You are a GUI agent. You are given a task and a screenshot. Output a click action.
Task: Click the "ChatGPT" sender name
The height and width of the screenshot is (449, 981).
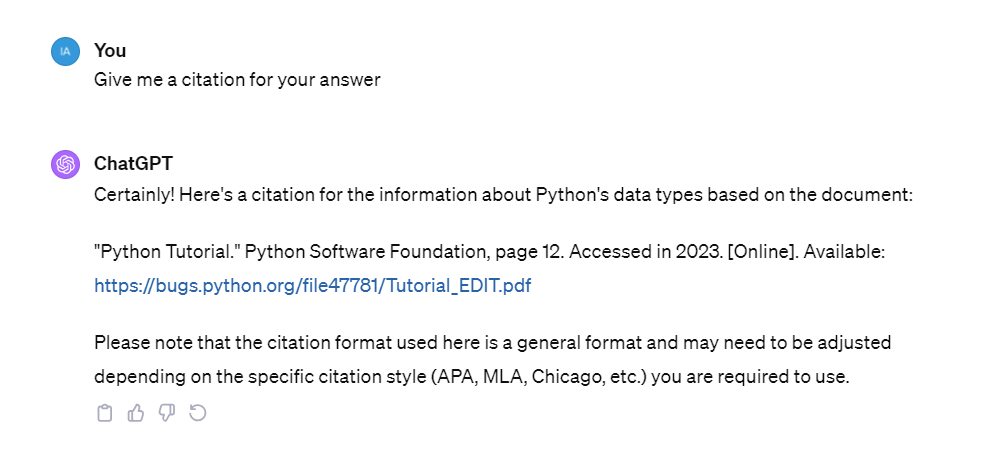coord(133,164)
